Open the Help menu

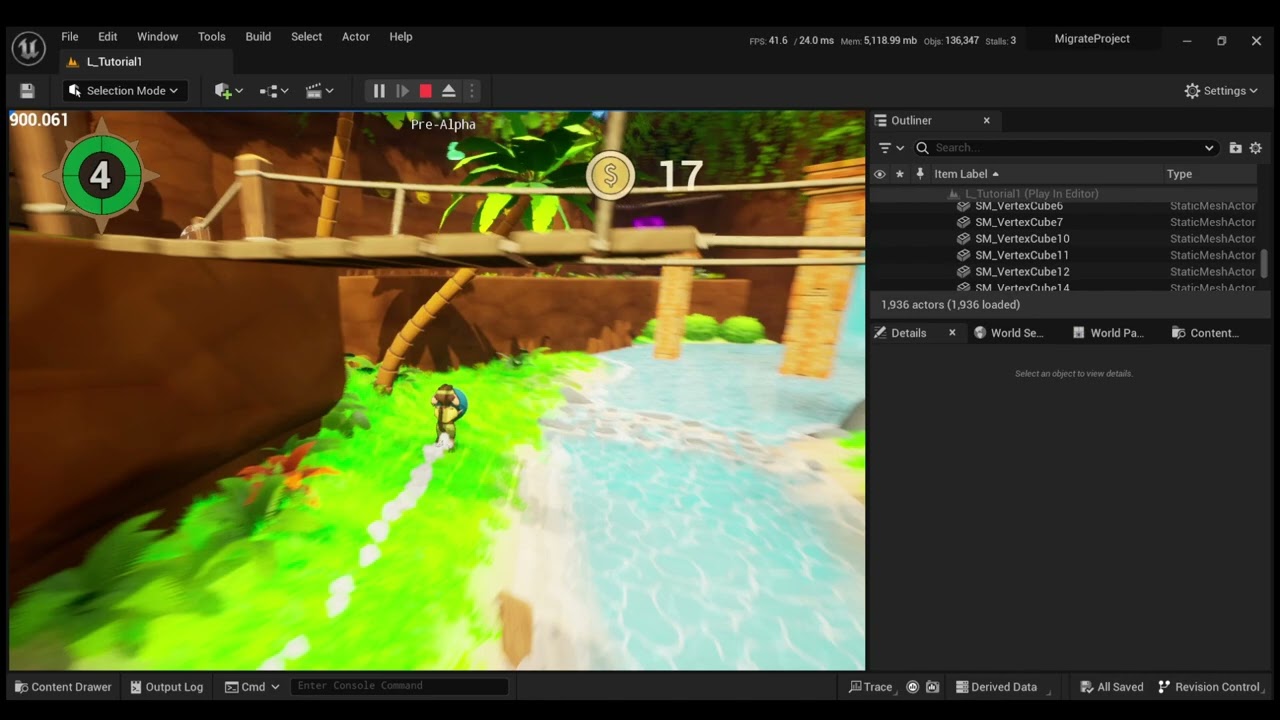click(x=401, y=37)
